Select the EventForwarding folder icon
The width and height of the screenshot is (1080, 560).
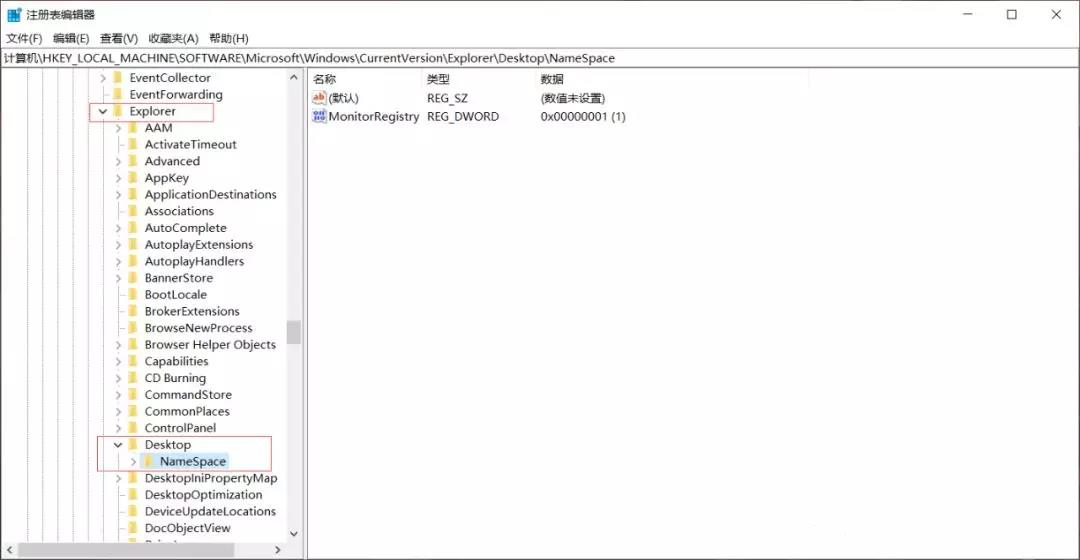[x=118, y=94]
